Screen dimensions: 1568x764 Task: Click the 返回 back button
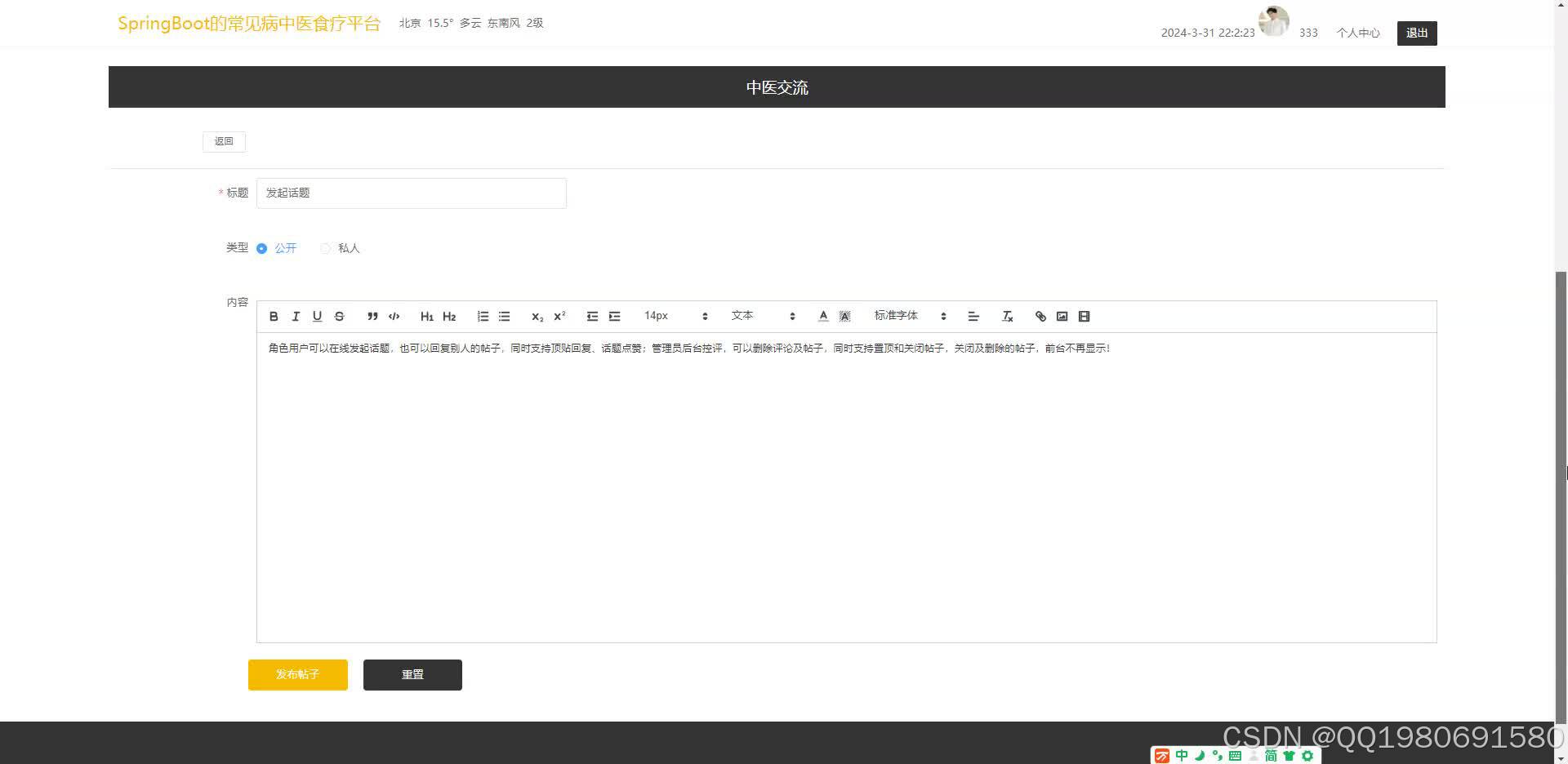coord(223,141)
